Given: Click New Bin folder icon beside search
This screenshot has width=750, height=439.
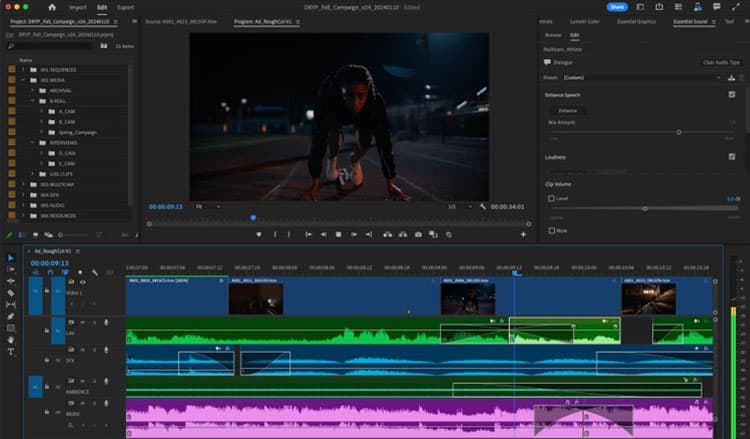Looking at the screenshot, I should click(x=104, y=46).
